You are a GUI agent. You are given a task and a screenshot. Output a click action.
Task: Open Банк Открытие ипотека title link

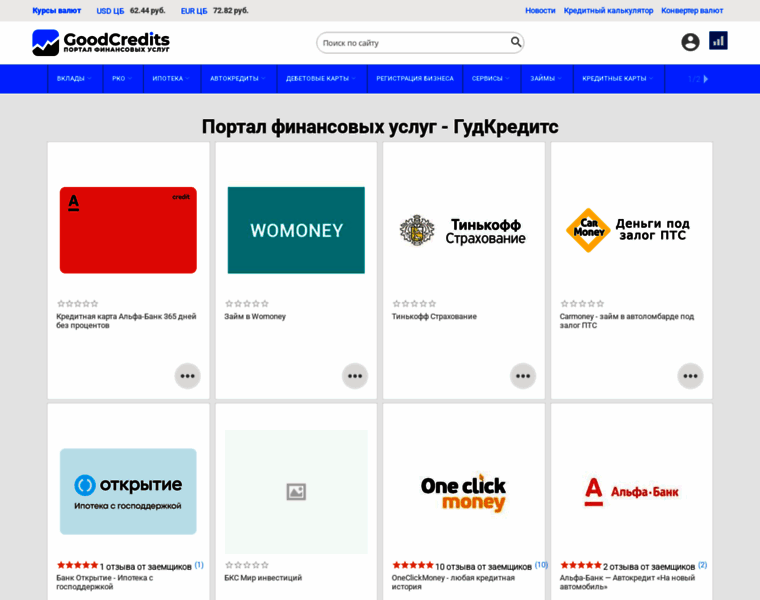click(x=105, y=582)
